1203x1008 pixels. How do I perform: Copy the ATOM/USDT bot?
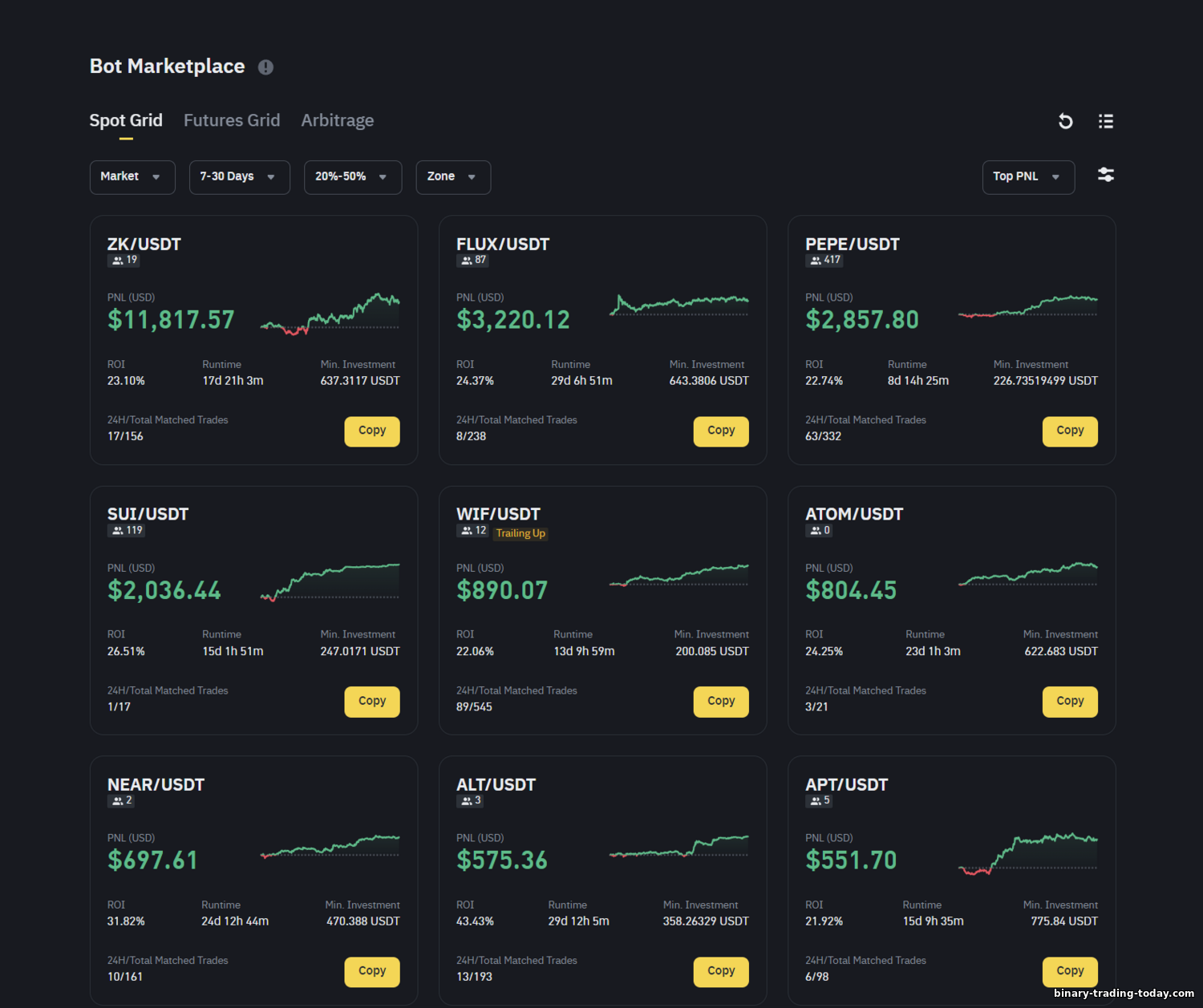1070,702
